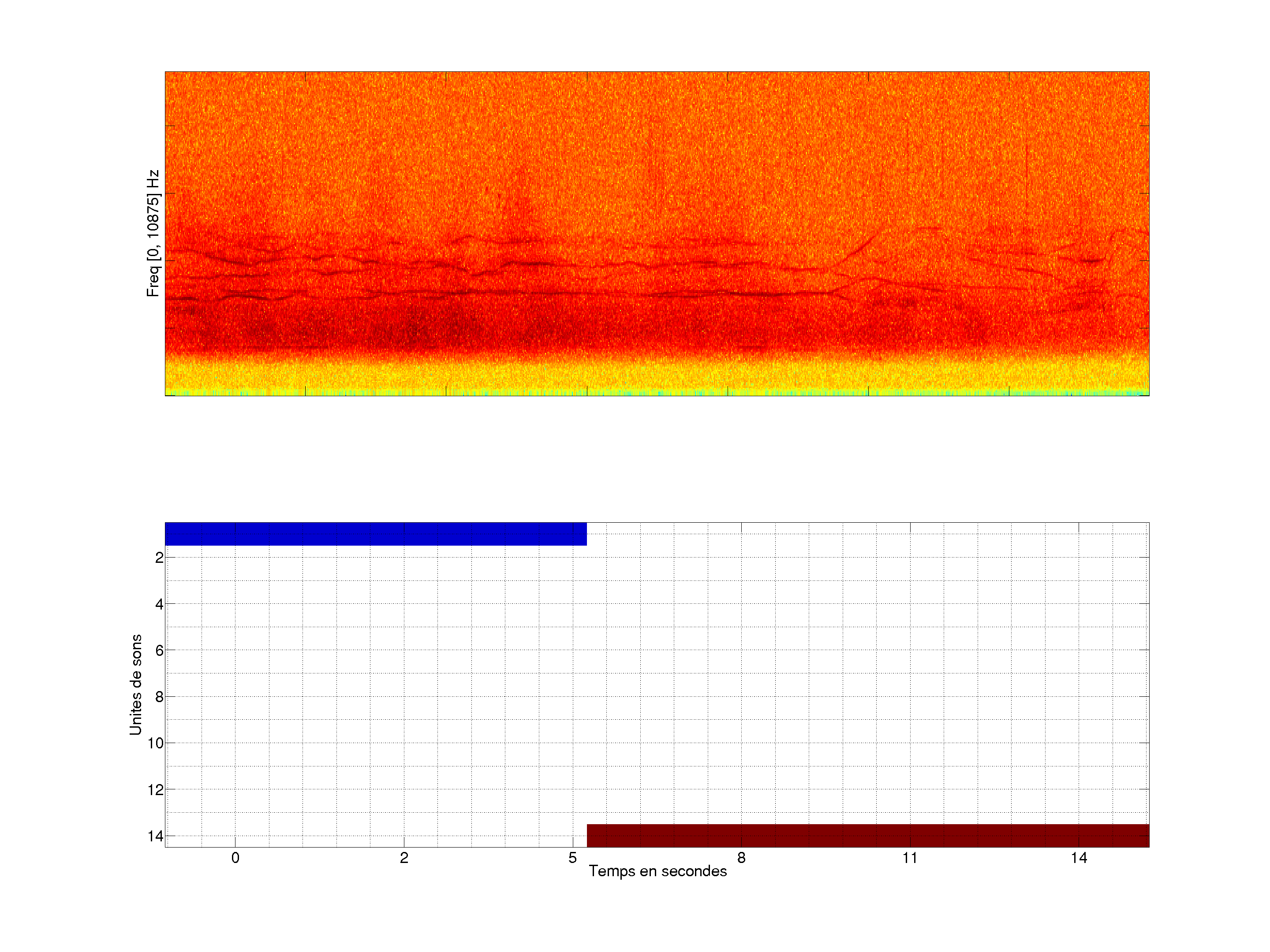Click the 'Temps en secondes' axis label
The image size is (1270, 952).
click(657, 871)
